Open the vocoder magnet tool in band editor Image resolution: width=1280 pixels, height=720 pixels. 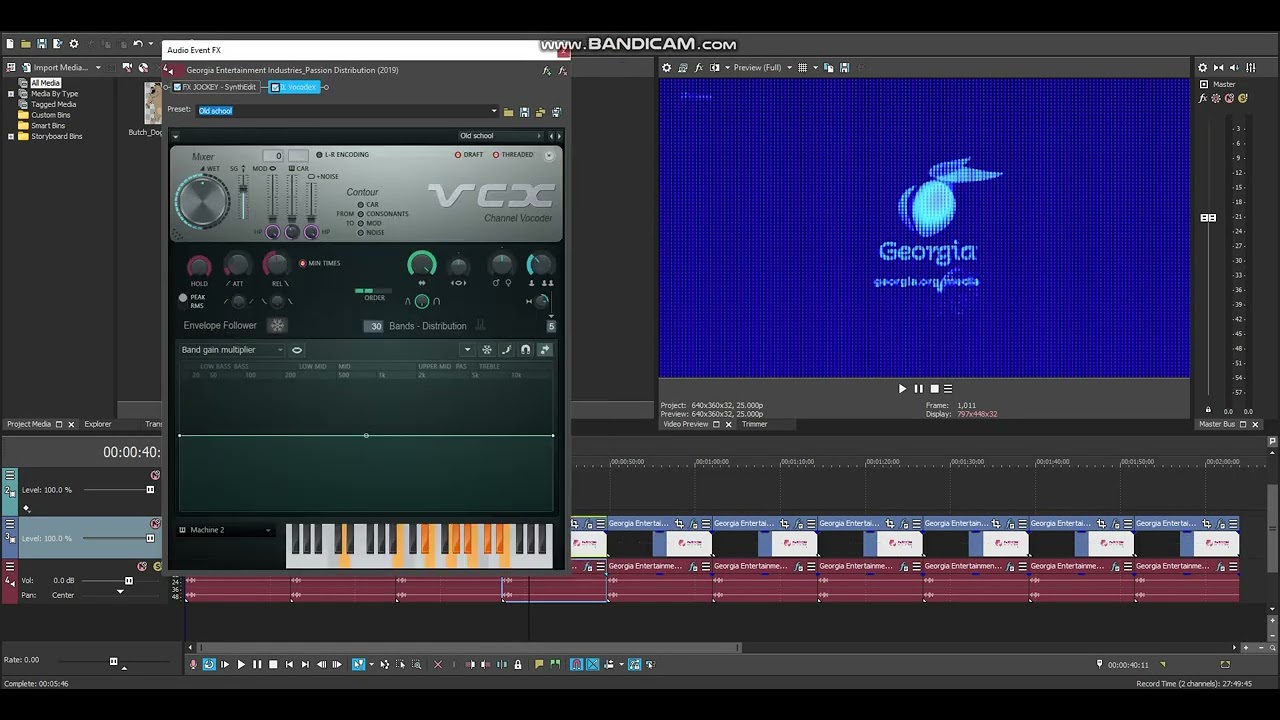click(525, 350)
